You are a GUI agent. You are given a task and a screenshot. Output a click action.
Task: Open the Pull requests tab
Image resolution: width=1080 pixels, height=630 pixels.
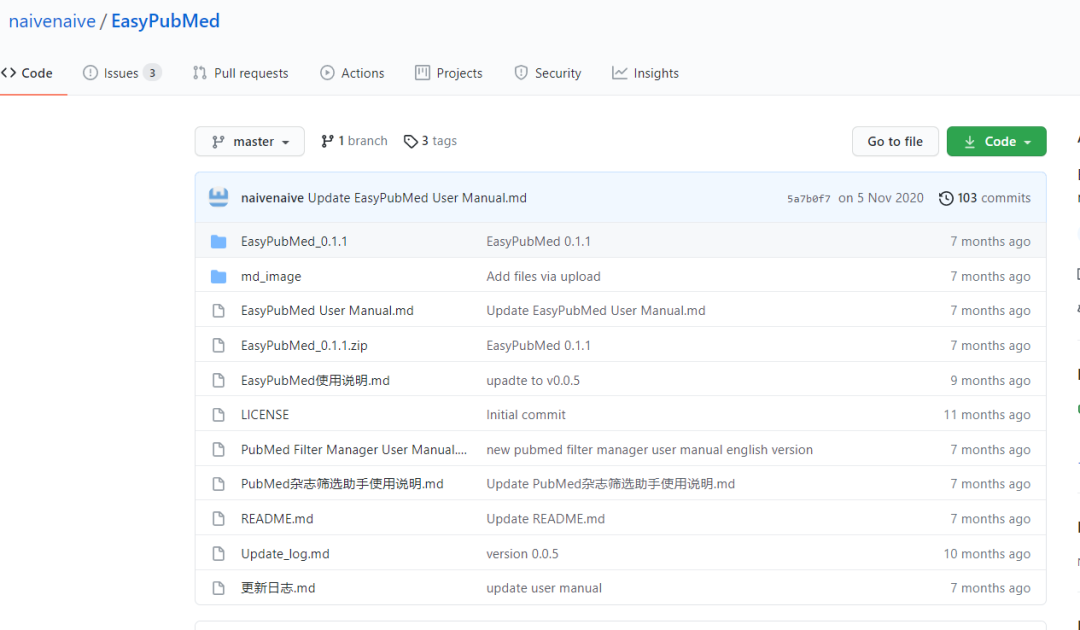pyautogui.click(x=240, y=73)
